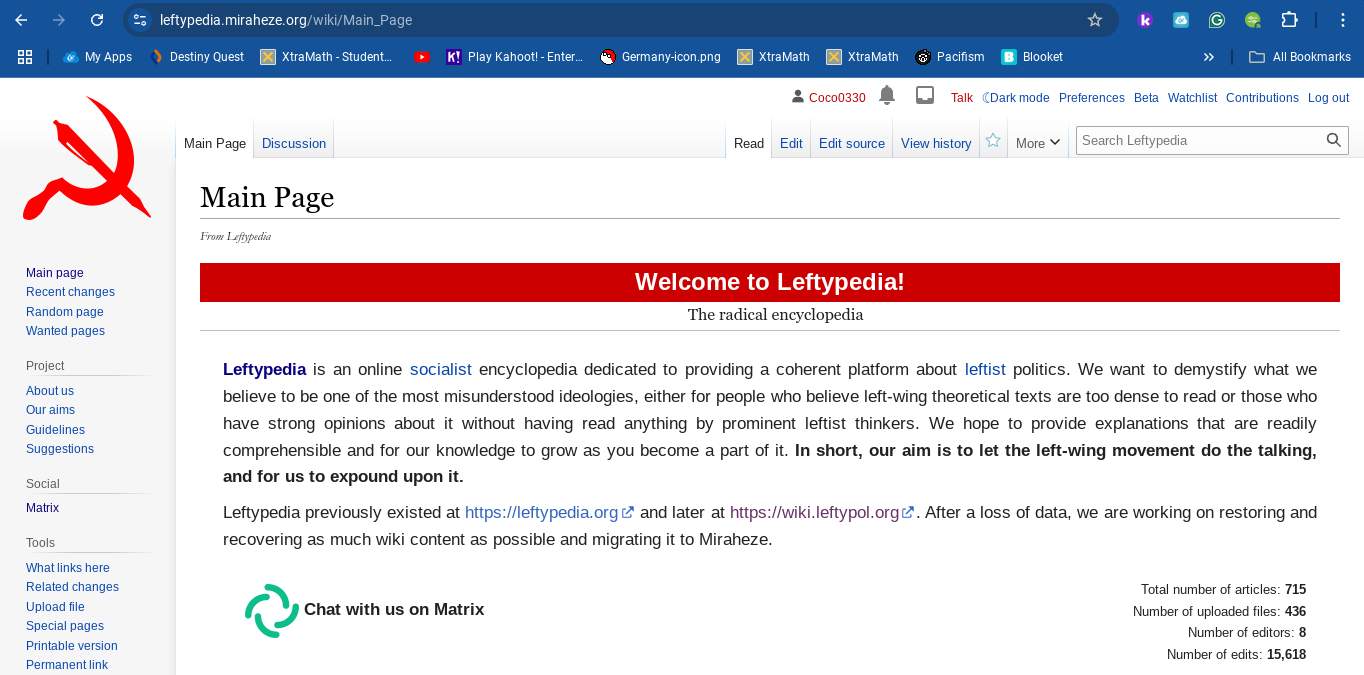
Task: Toggle Dark mode
Action: click(1016, 98)
